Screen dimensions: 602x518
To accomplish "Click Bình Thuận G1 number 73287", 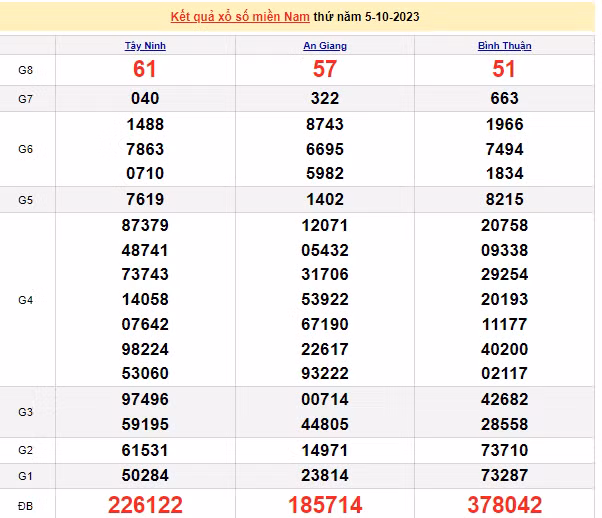I will (504, 473).
